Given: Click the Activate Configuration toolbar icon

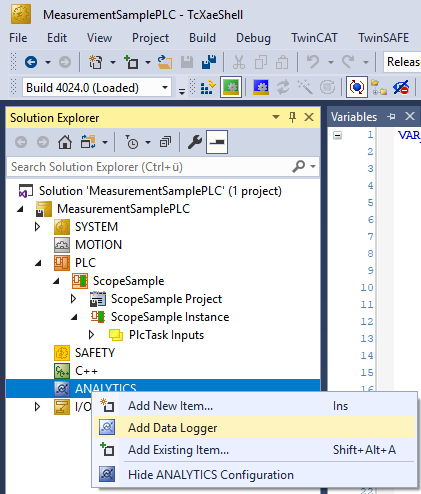Looking at the screenshot, I should point(208,88).
